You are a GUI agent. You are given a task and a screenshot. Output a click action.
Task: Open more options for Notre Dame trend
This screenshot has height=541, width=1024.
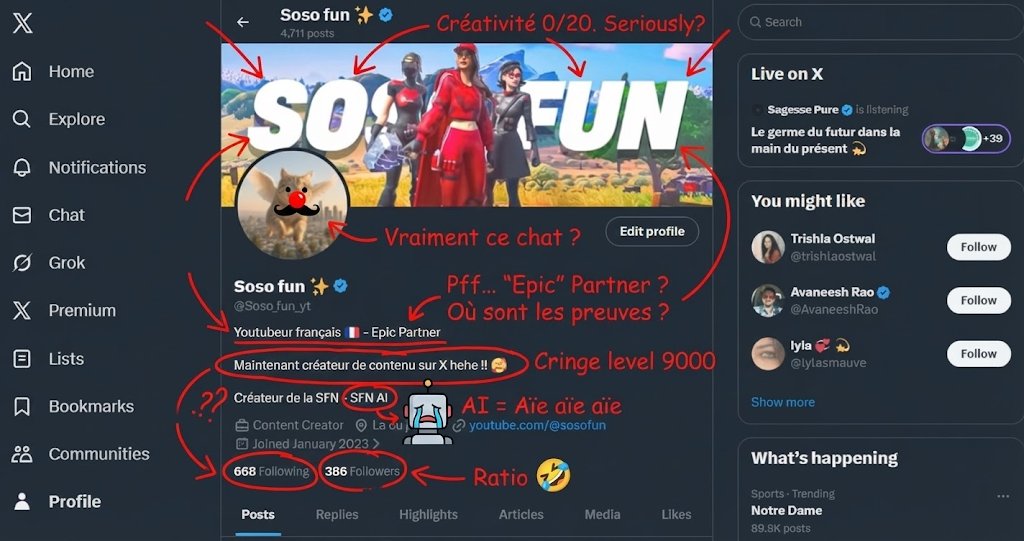point(1003,496)
